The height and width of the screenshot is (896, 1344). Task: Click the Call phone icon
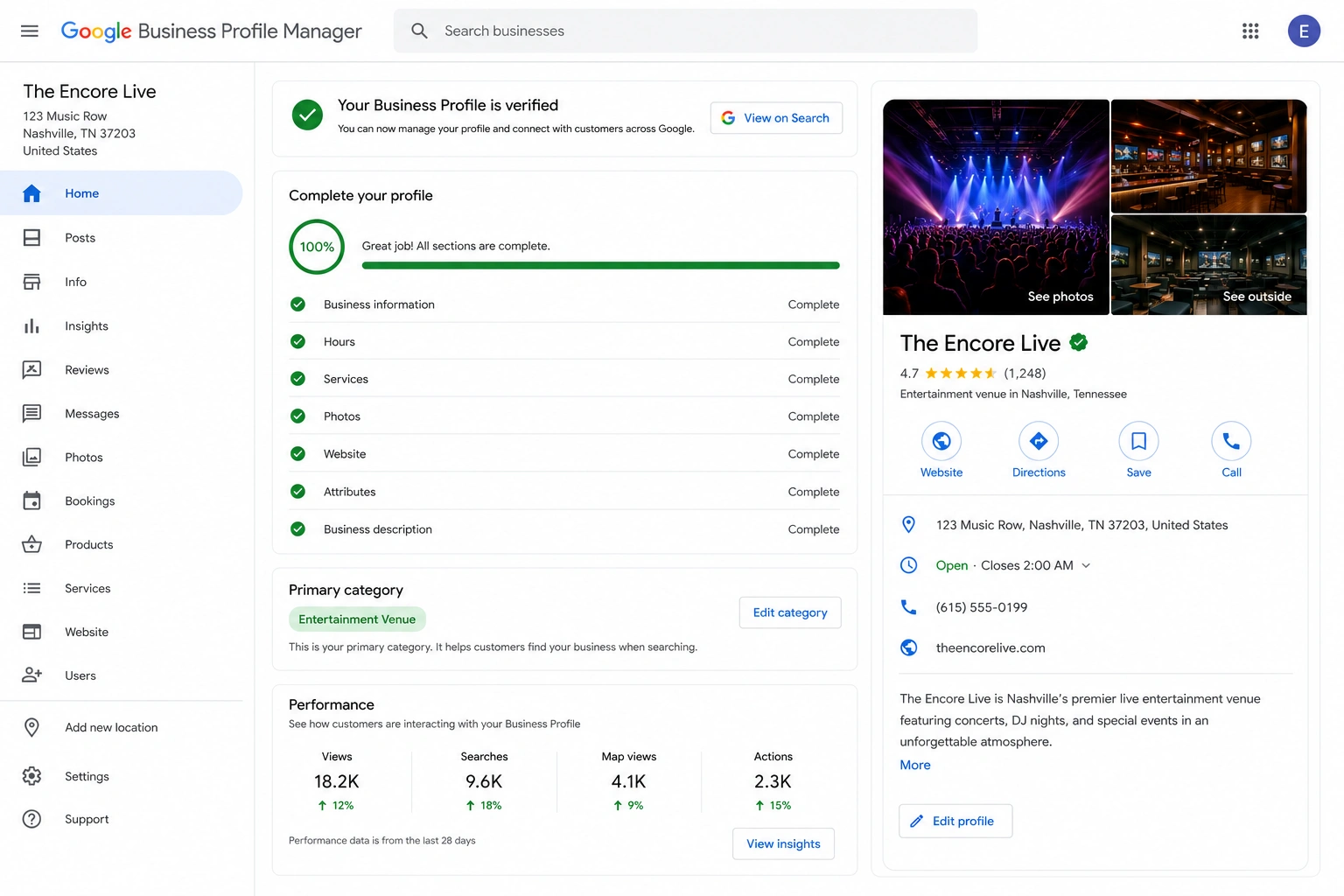1231,441
